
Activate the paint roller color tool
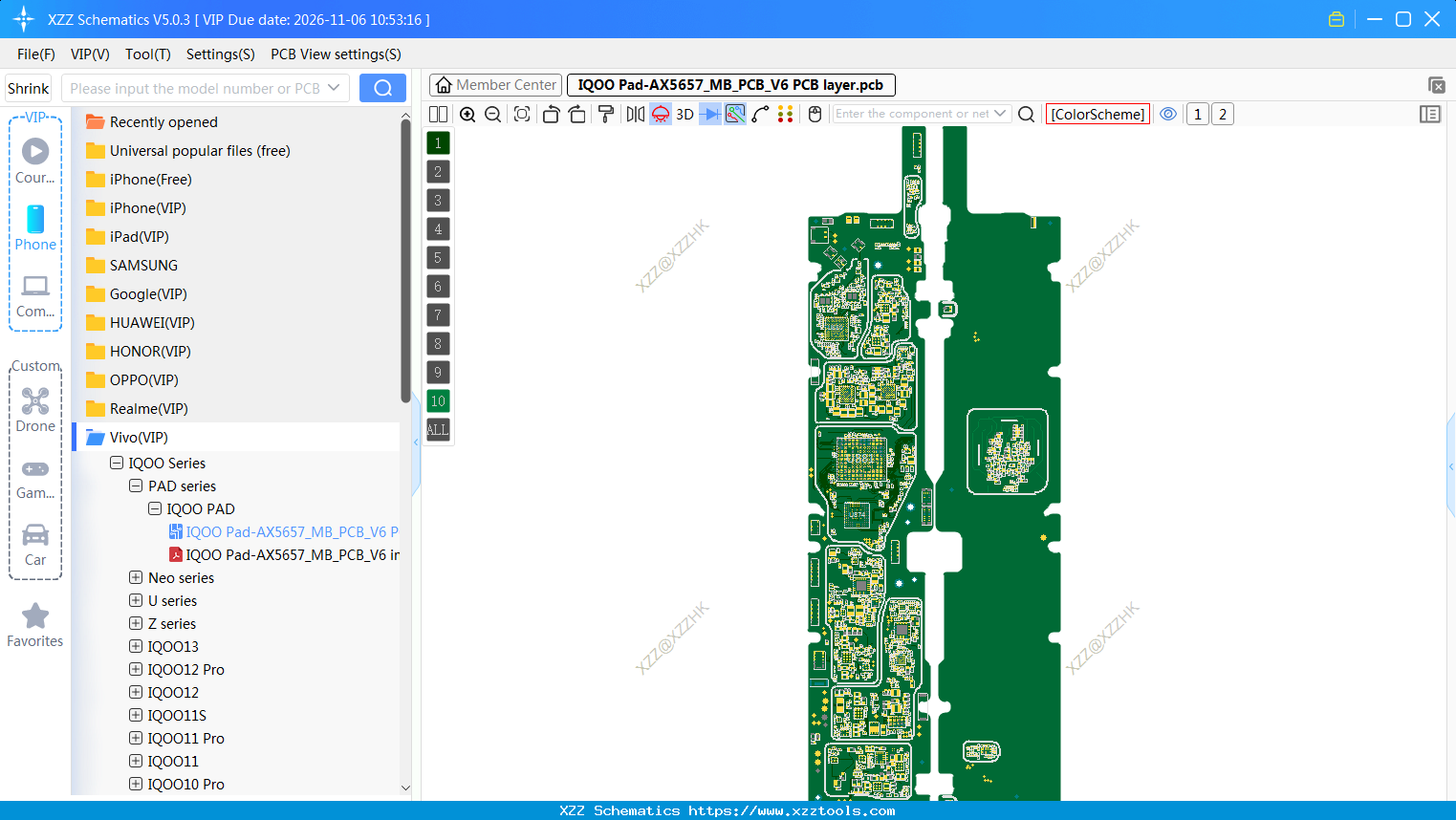(x=606, y=114)
